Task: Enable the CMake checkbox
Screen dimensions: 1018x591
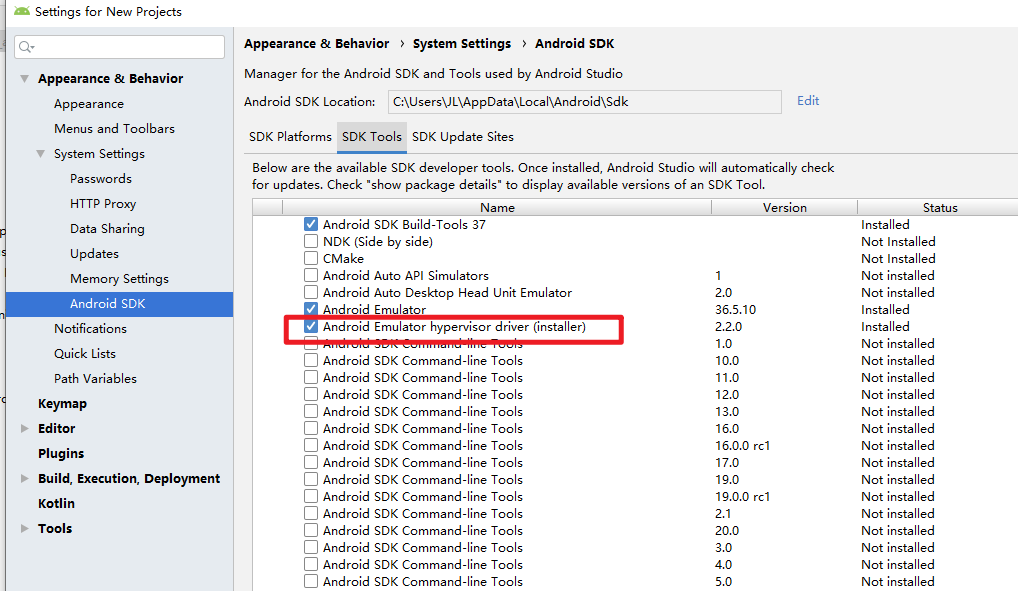Action: pyautogui.click(x=311, y=258)
